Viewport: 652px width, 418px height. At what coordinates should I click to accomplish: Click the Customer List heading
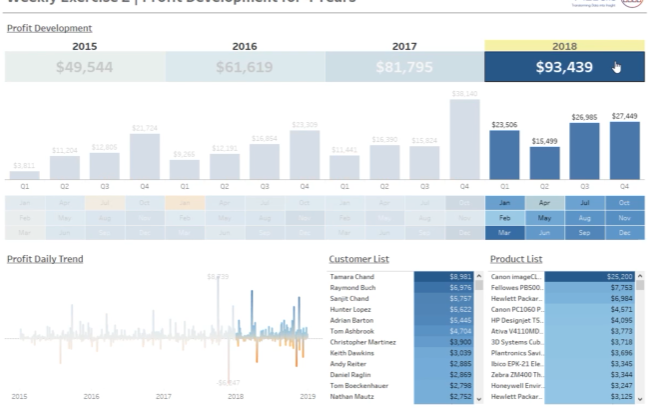pyautogui.click(x=359, y=259)
